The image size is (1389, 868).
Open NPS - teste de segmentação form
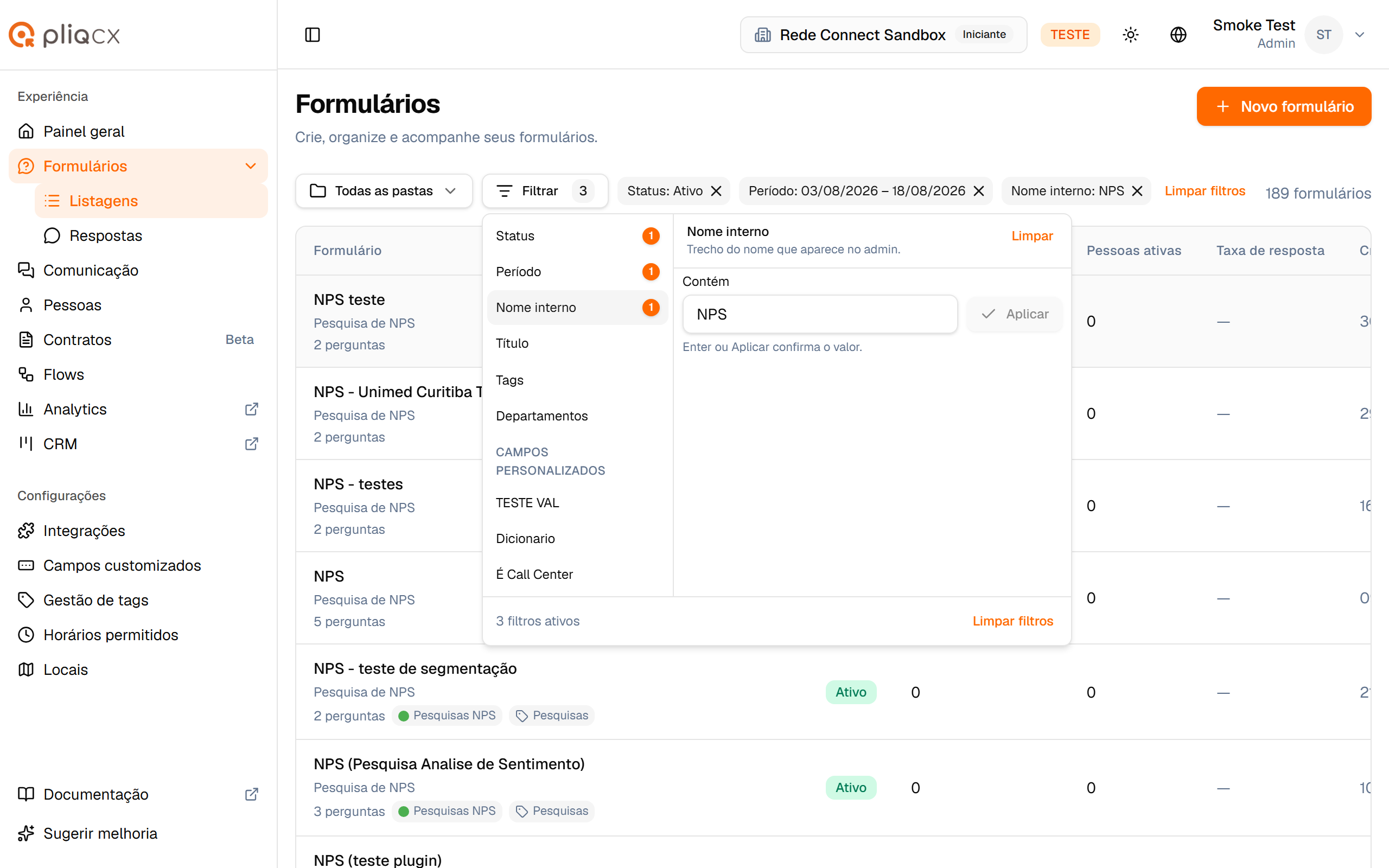point(415,669)
